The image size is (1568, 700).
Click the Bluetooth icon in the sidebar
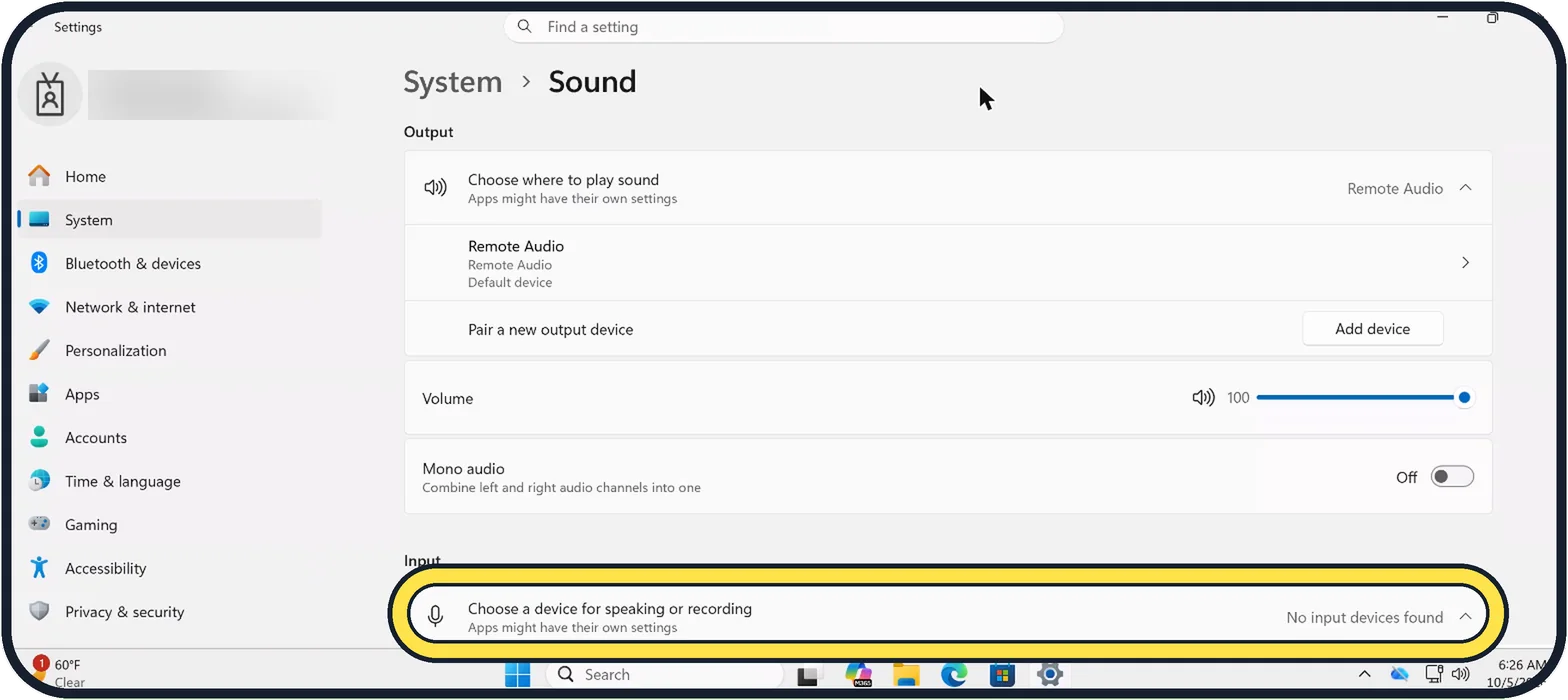point(39,263)
